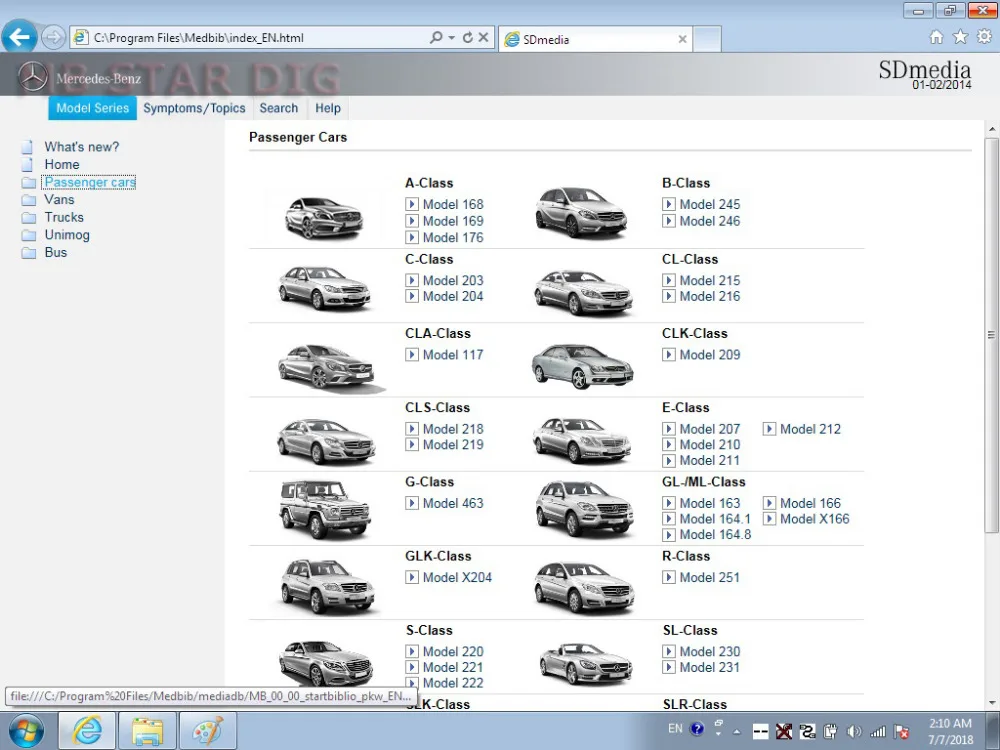Open the Model 204 link

tap(453, 297)
